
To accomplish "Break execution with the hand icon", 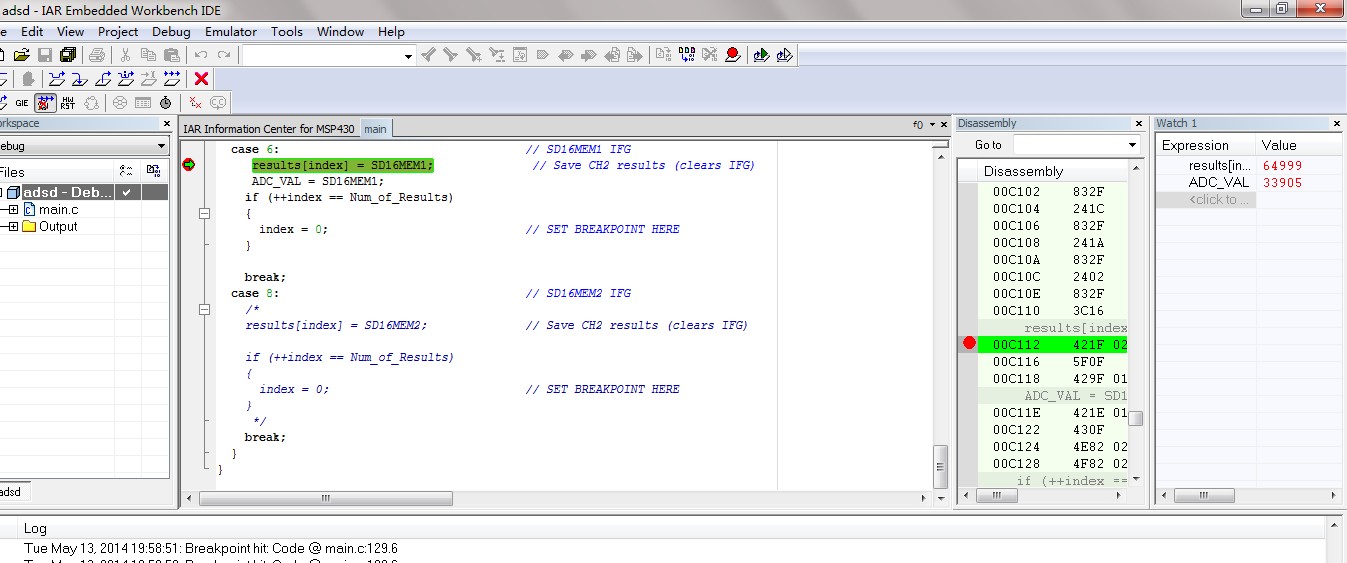I will (28, 78).
